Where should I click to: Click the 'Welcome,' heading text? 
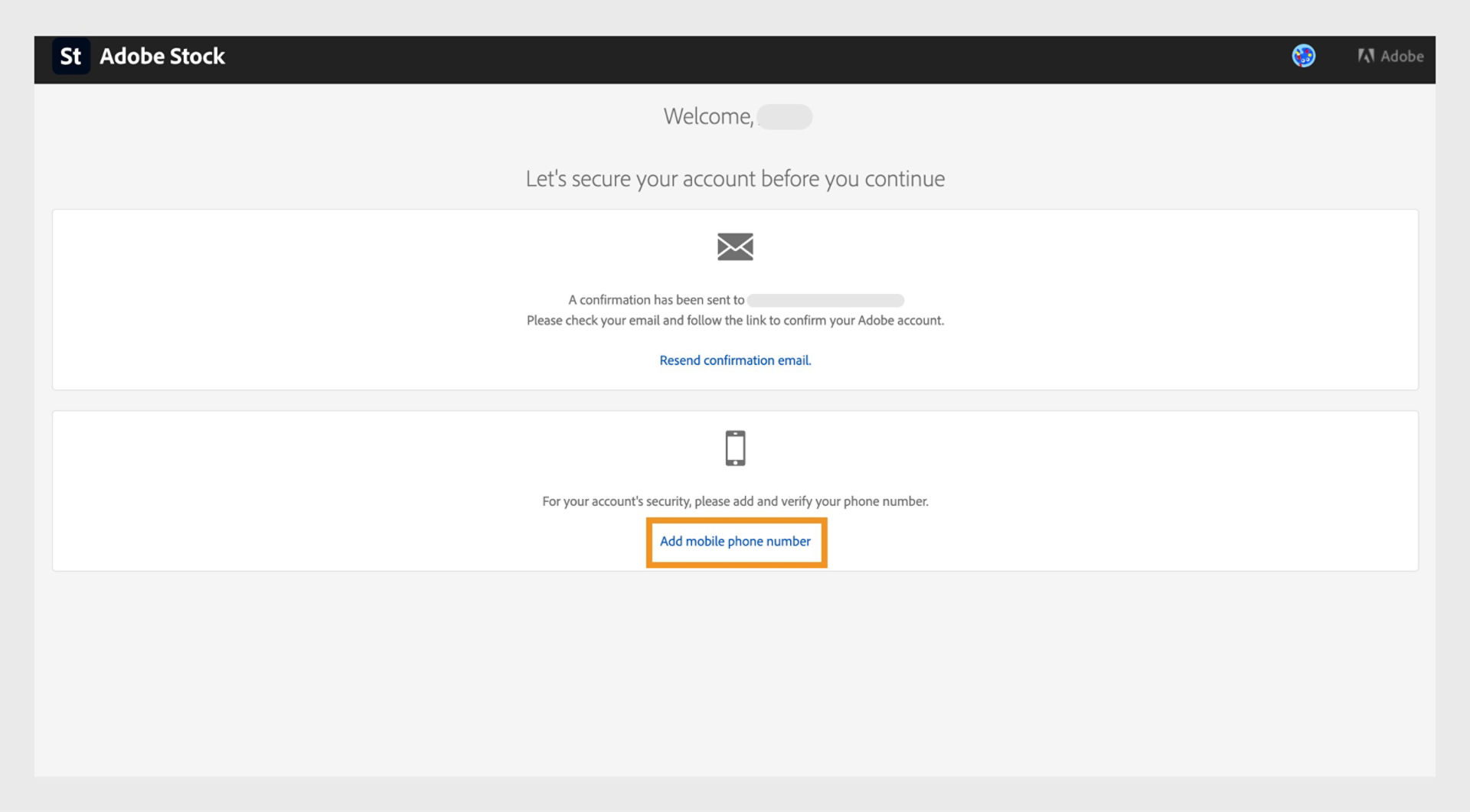(x=708, y=116)
